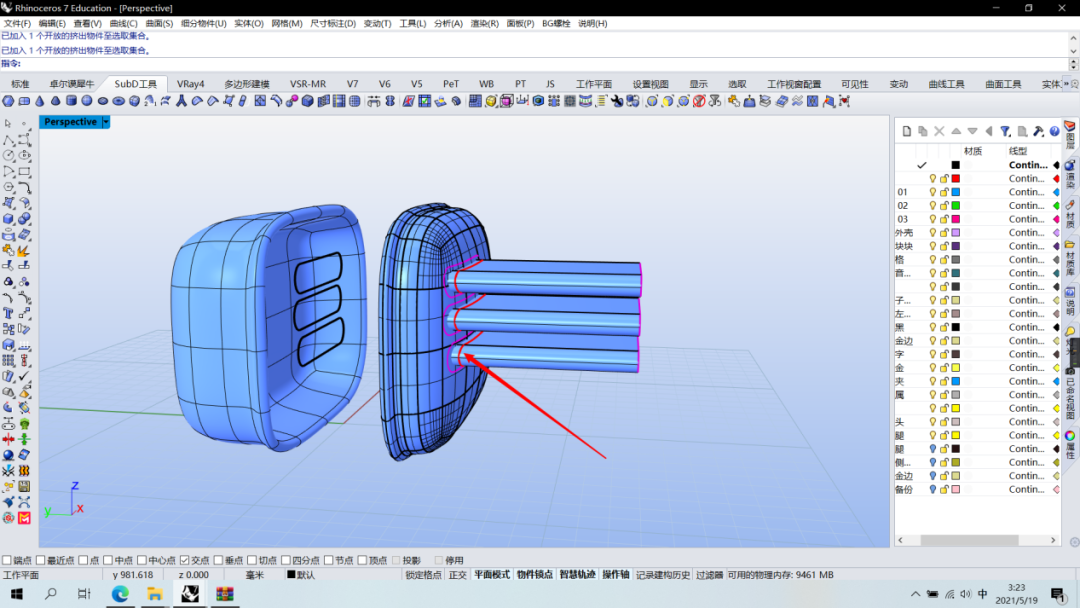Select the text object tool in left sidebar
This screenshot has width=1080, height=608.
coord(9,313)
